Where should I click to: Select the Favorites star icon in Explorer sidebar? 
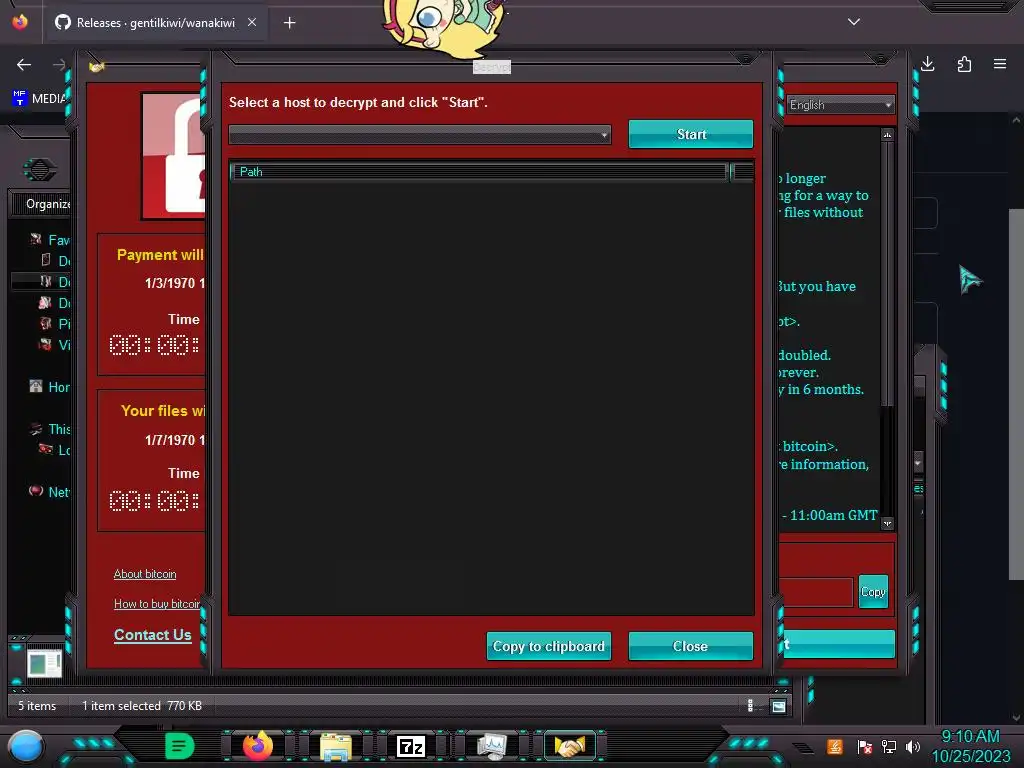tap(35, 239)
